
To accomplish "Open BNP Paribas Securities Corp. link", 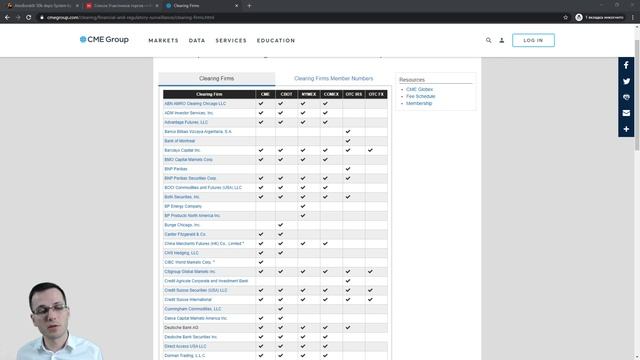I will [190, 178].
